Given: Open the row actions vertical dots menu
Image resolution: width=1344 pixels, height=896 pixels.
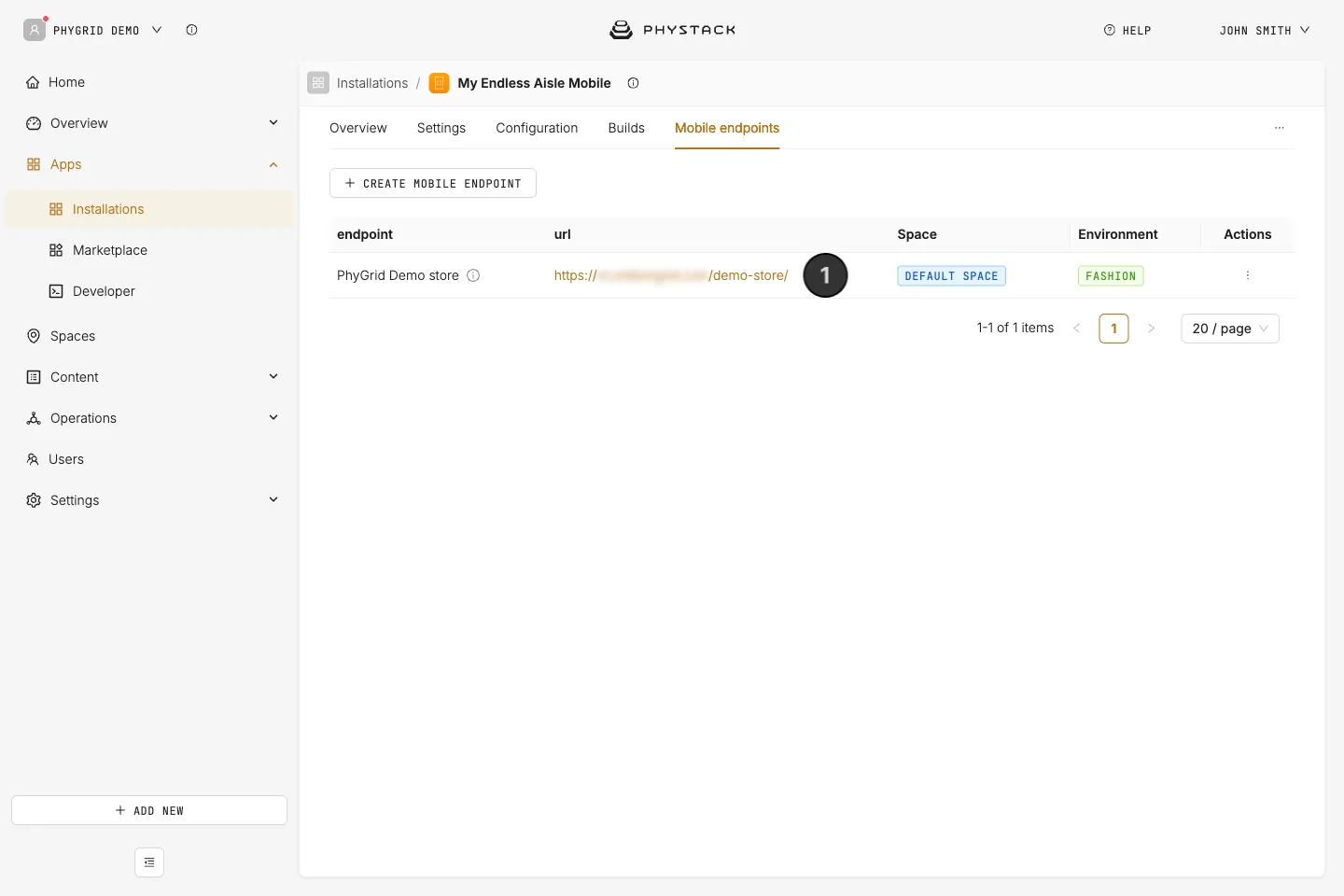Looking at the screenshot, I should (1248, 275).
